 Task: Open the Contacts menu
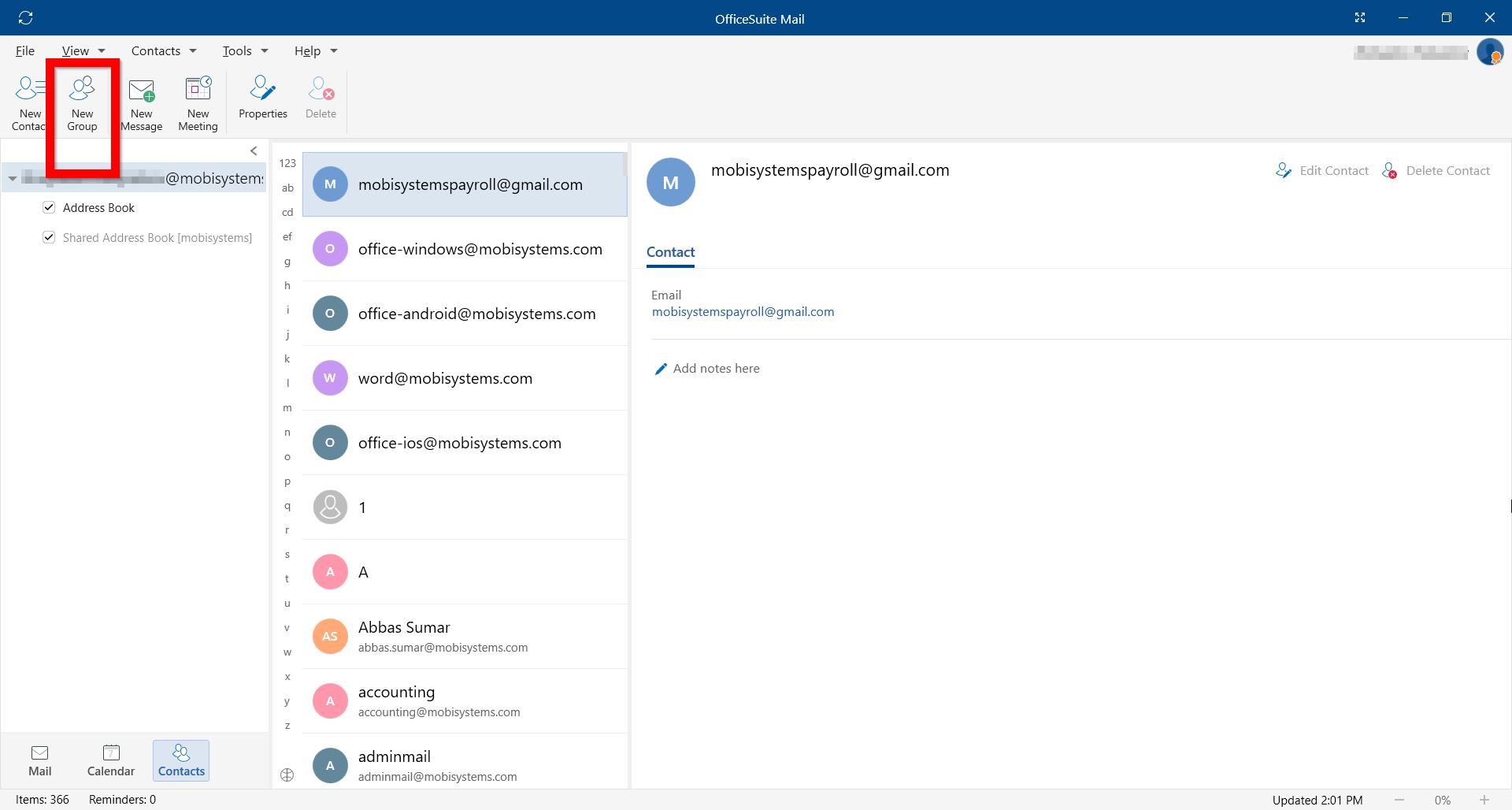pyautogui.click(x=156, y=50)
